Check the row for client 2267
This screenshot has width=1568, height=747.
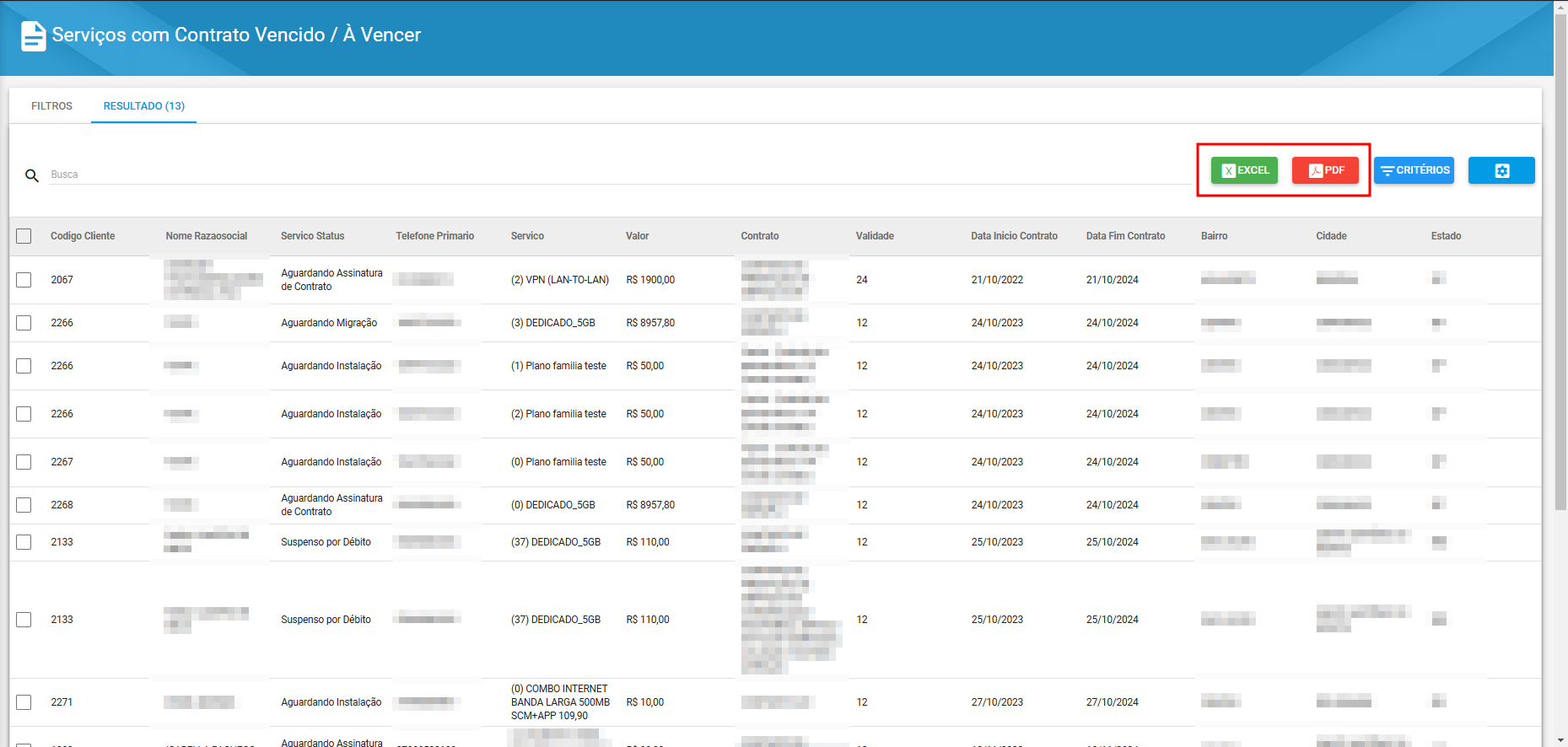(x=24, y=462)
